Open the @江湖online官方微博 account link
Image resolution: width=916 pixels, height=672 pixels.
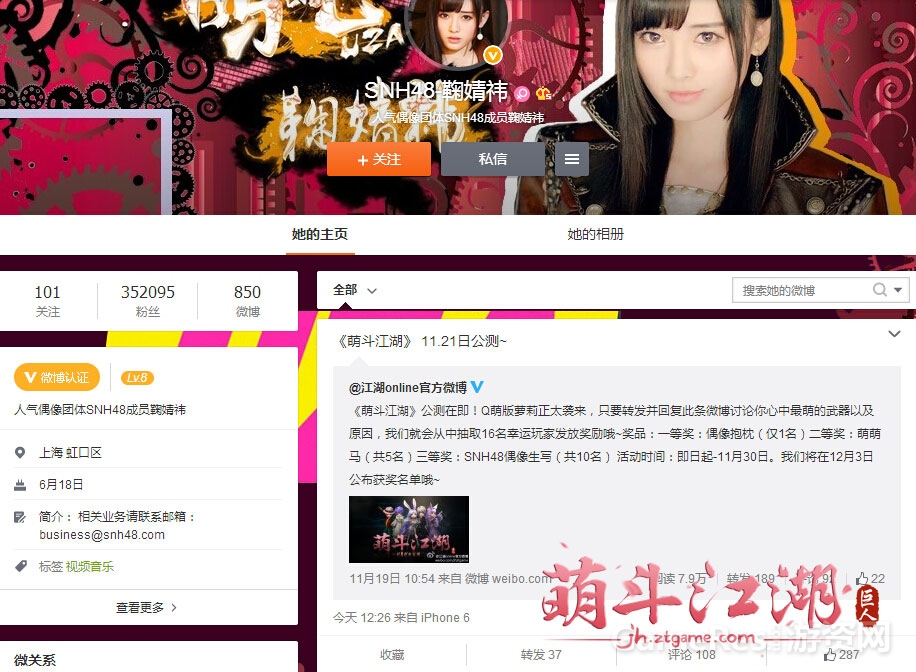point(408,387)
